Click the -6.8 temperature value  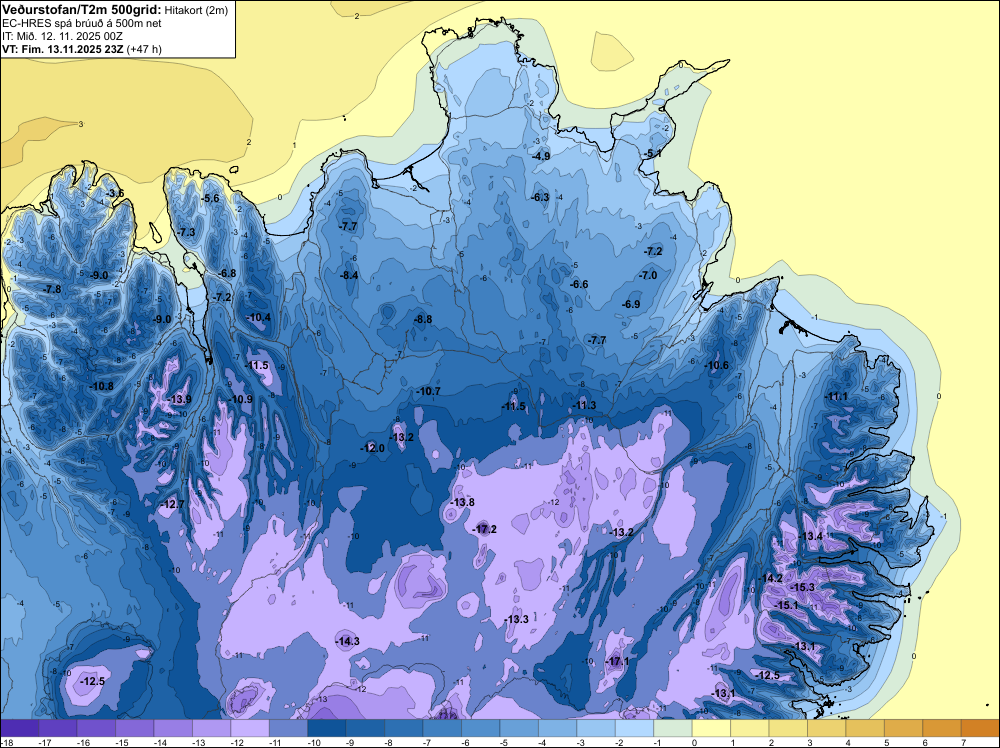(x=227, y=273)
